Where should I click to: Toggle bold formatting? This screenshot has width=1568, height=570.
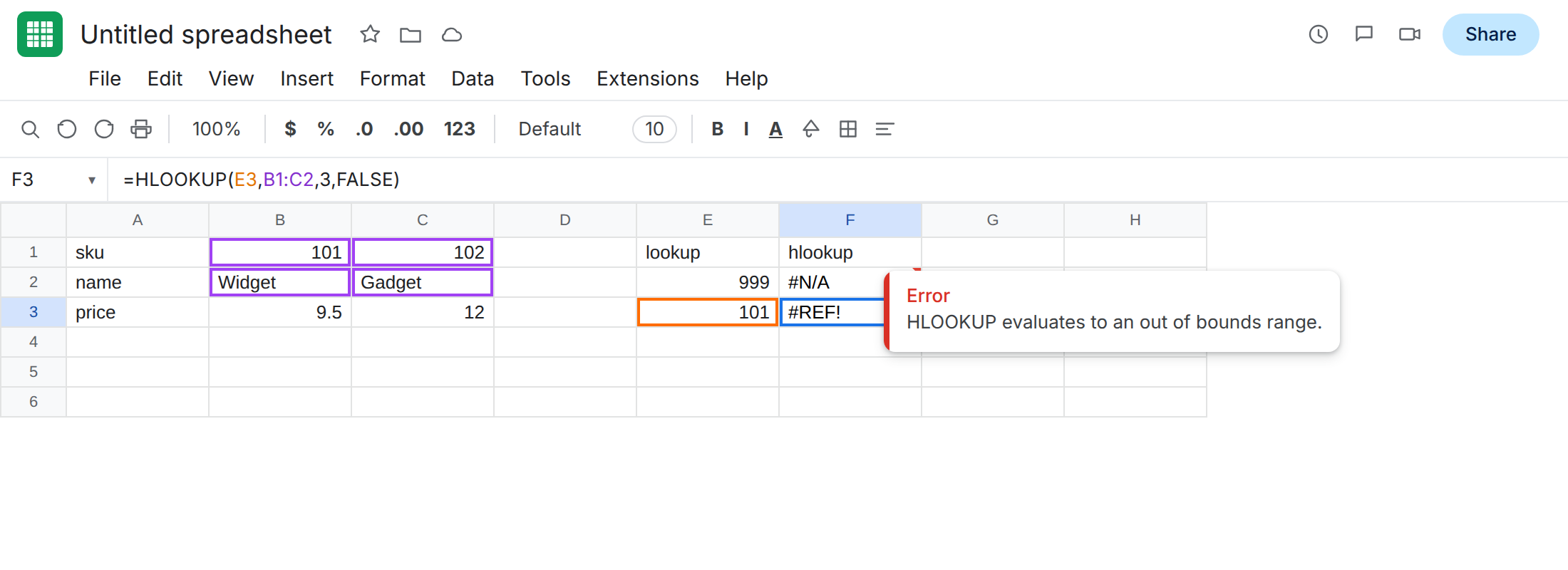(718, 129)
